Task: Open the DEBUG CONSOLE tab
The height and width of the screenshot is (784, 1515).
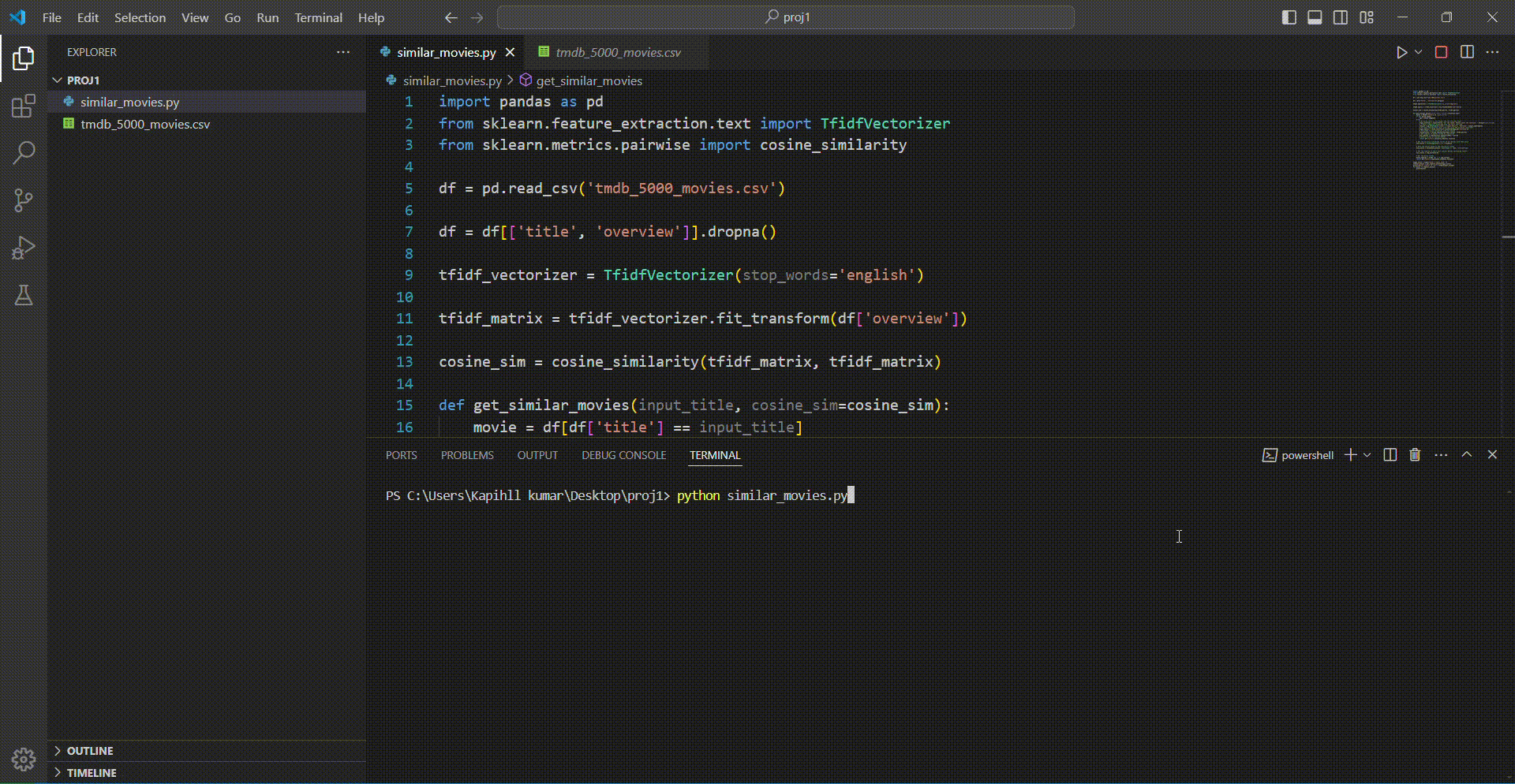Action: (x=623, y=455)
